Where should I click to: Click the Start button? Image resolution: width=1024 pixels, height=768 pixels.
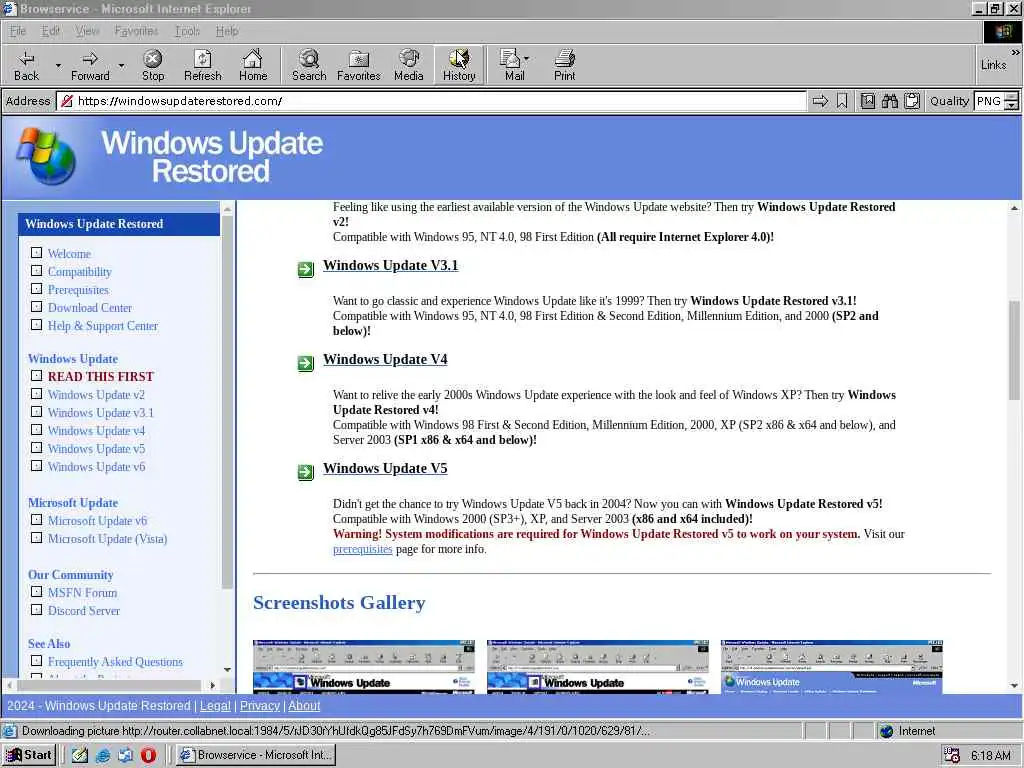[x=29, y=755]
